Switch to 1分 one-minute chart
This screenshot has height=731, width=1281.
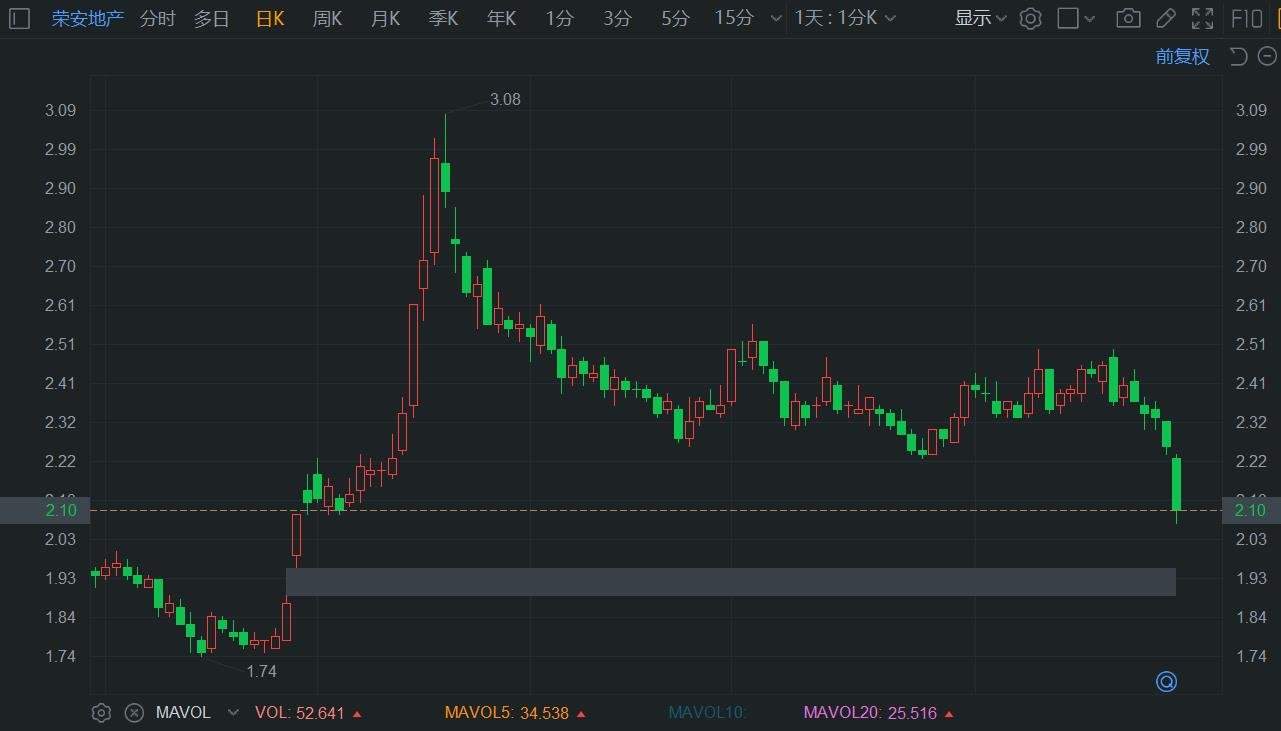pos(560,18)
